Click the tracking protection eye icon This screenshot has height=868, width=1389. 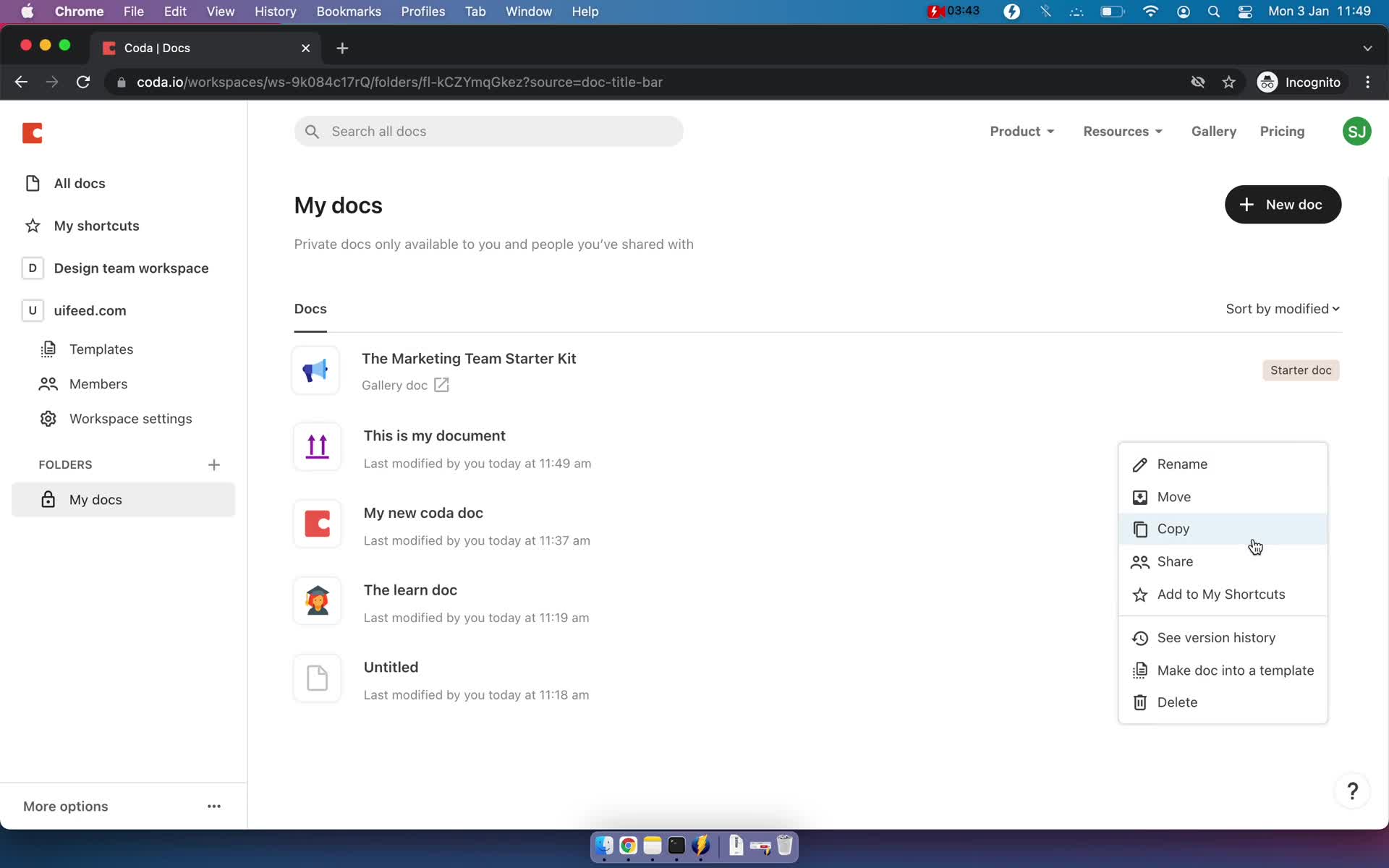(x=1198, y=82)
